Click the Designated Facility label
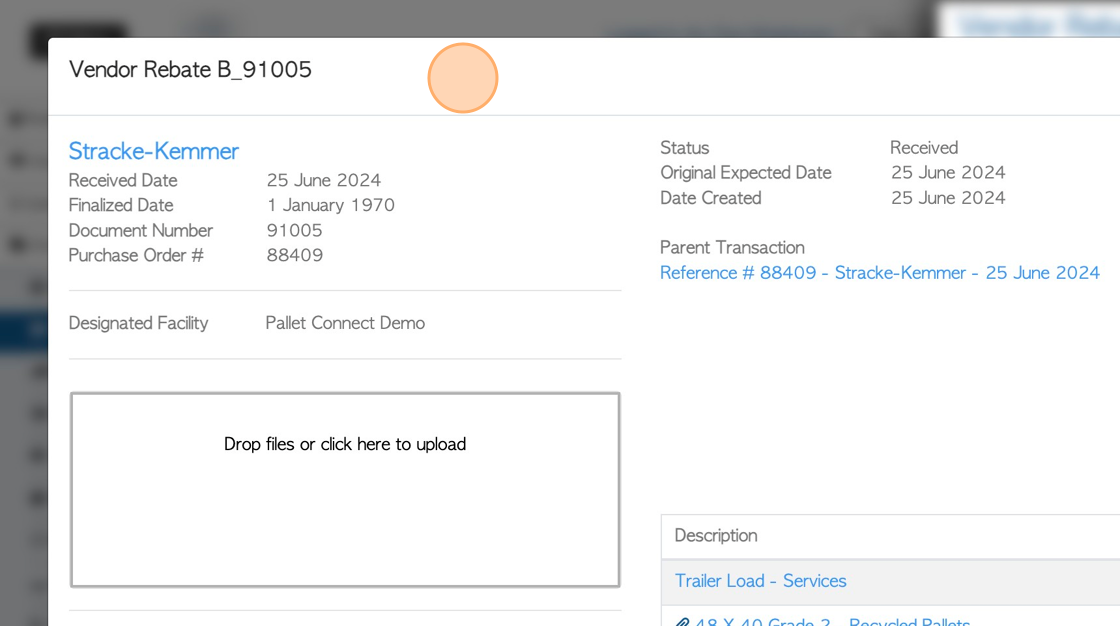The width and height of the screenshot is (1120, 626). tap(139, 323)
